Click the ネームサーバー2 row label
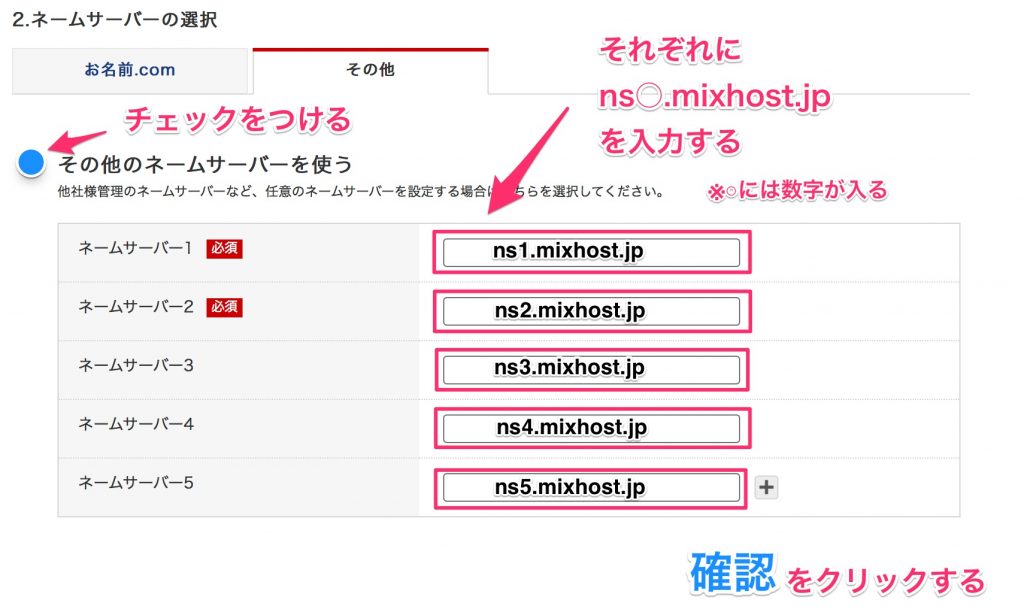The height and width of the screenshot is (612, 1024). click(x=135, y=307)
